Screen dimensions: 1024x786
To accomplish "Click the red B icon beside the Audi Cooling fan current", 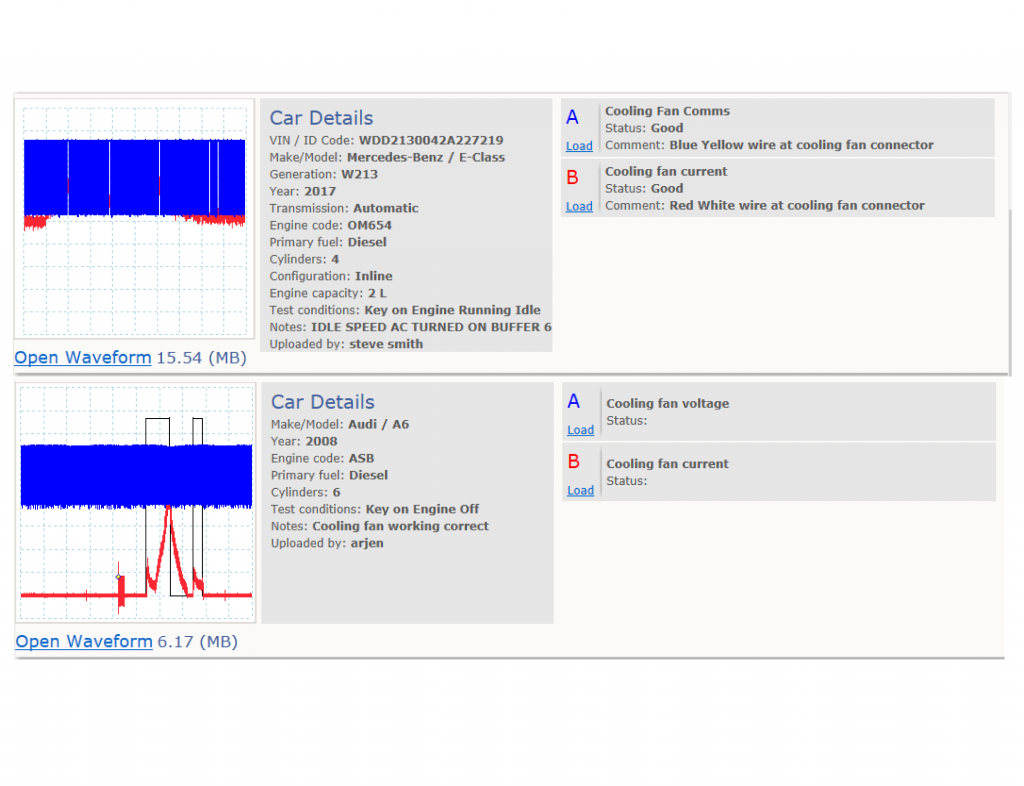I will (573, 462).
